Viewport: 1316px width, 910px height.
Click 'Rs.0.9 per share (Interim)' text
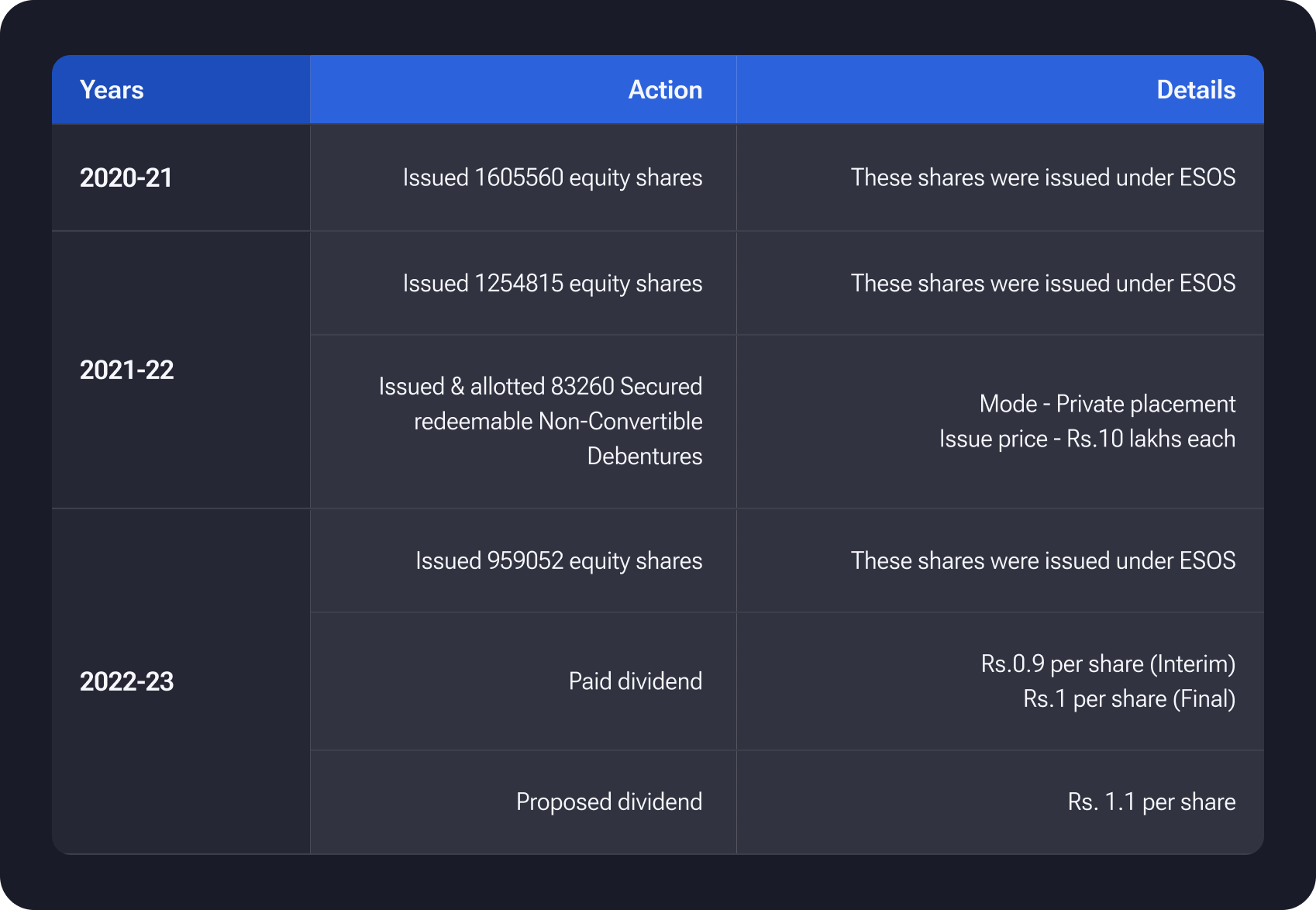1108,664
